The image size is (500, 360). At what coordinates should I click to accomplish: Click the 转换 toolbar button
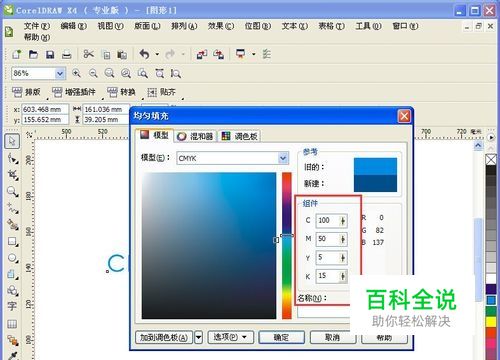121,92
